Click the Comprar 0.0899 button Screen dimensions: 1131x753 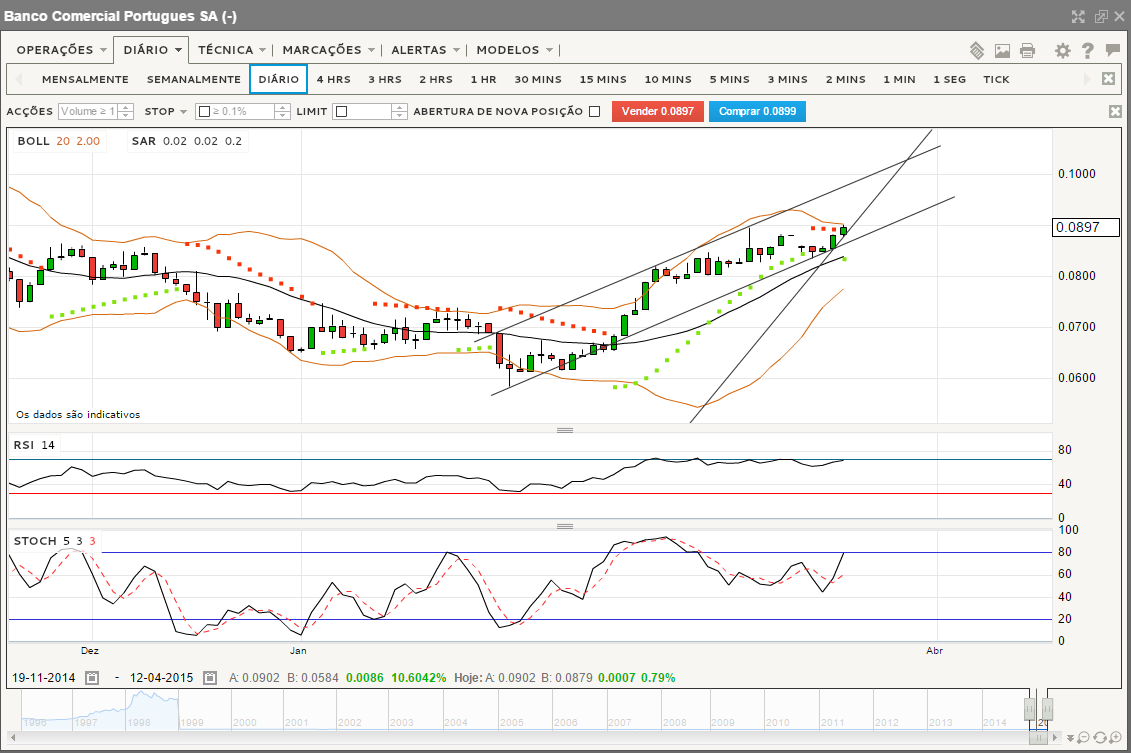point(757,112)
